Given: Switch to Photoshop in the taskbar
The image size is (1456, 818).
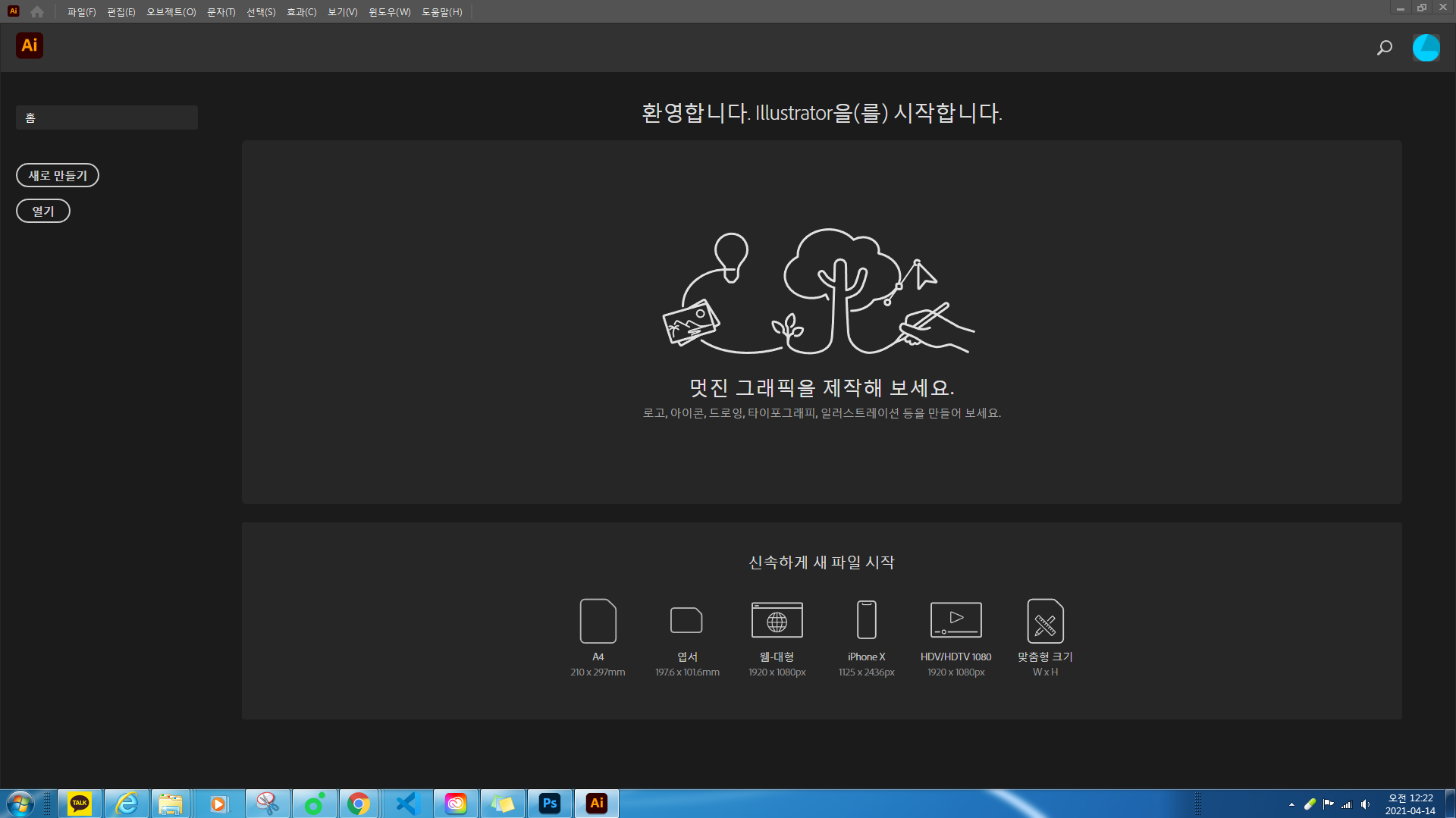Looking at the screenshot, I should point(550,804).
